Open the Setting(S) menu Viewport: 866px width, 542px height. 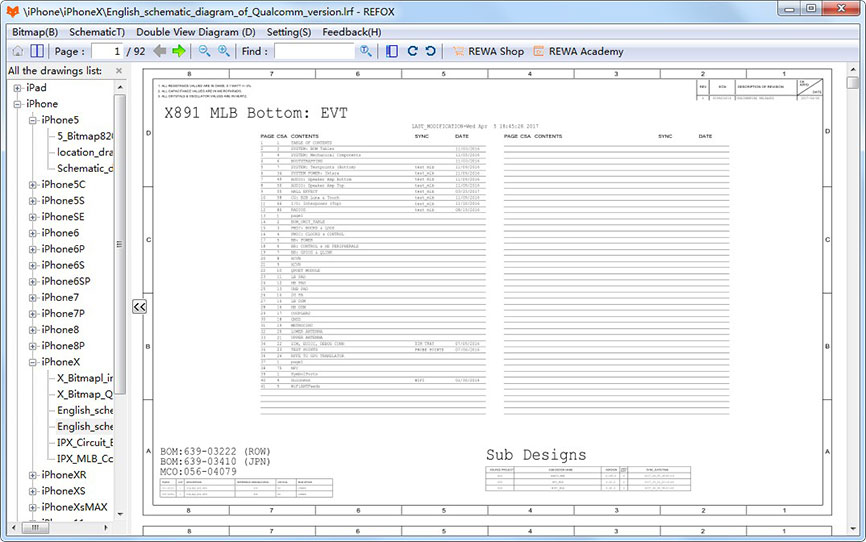289,32
